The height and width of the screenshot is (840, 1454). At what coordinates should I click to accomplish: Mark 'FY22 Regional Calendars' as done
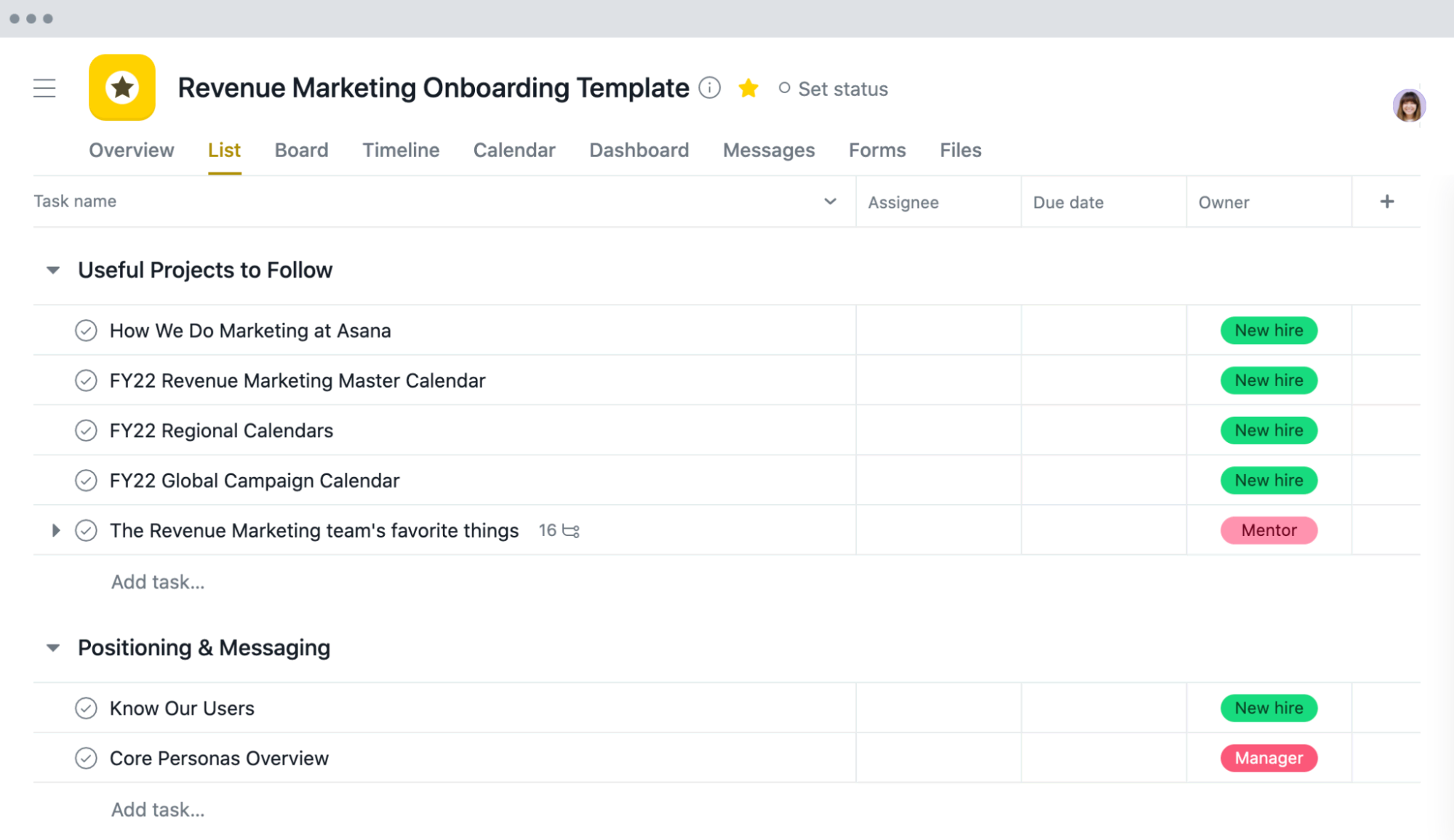[x=86, y=430]
